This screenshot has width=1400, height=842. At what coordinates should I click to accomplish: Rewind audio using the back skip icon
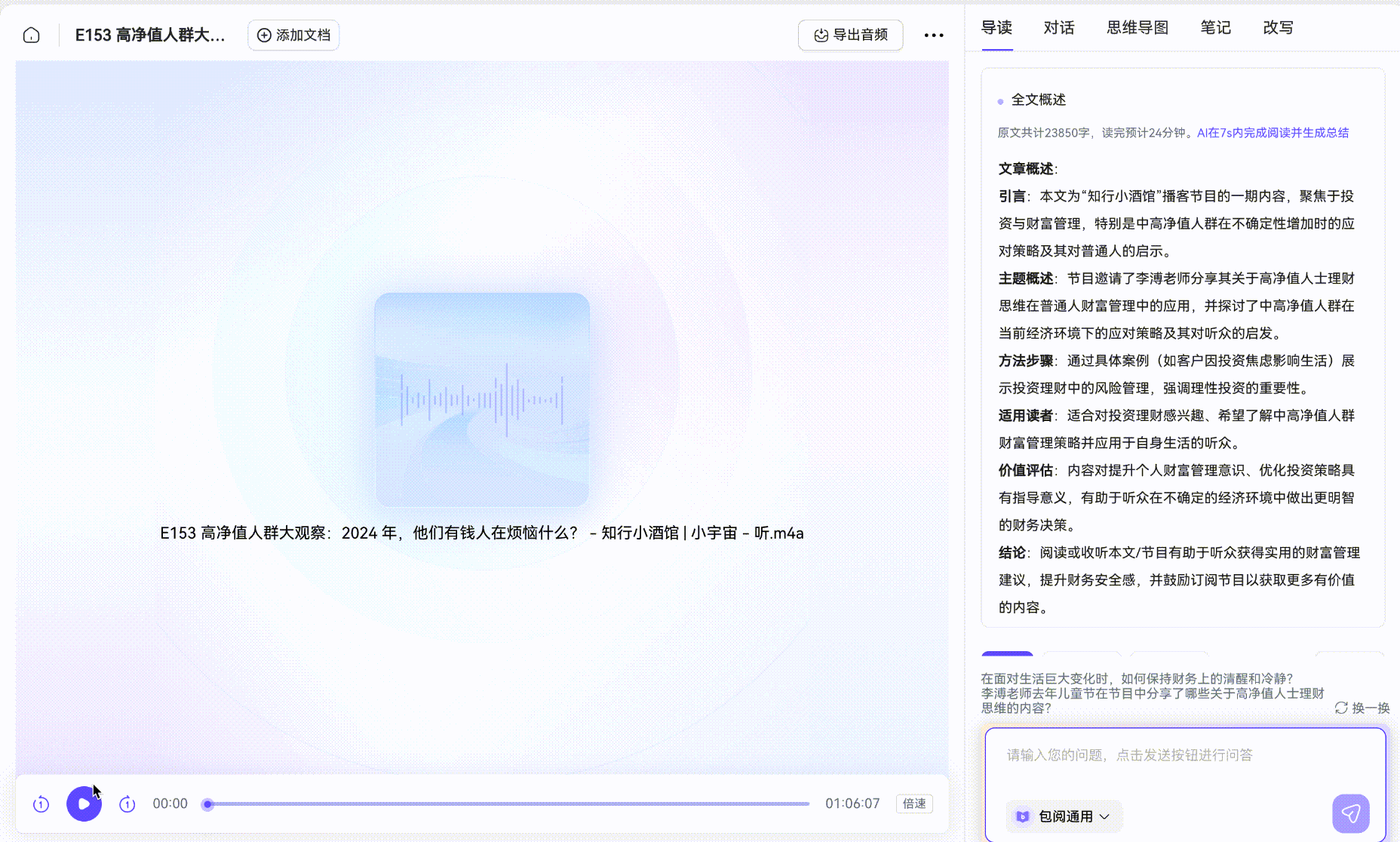coord(41,804)
